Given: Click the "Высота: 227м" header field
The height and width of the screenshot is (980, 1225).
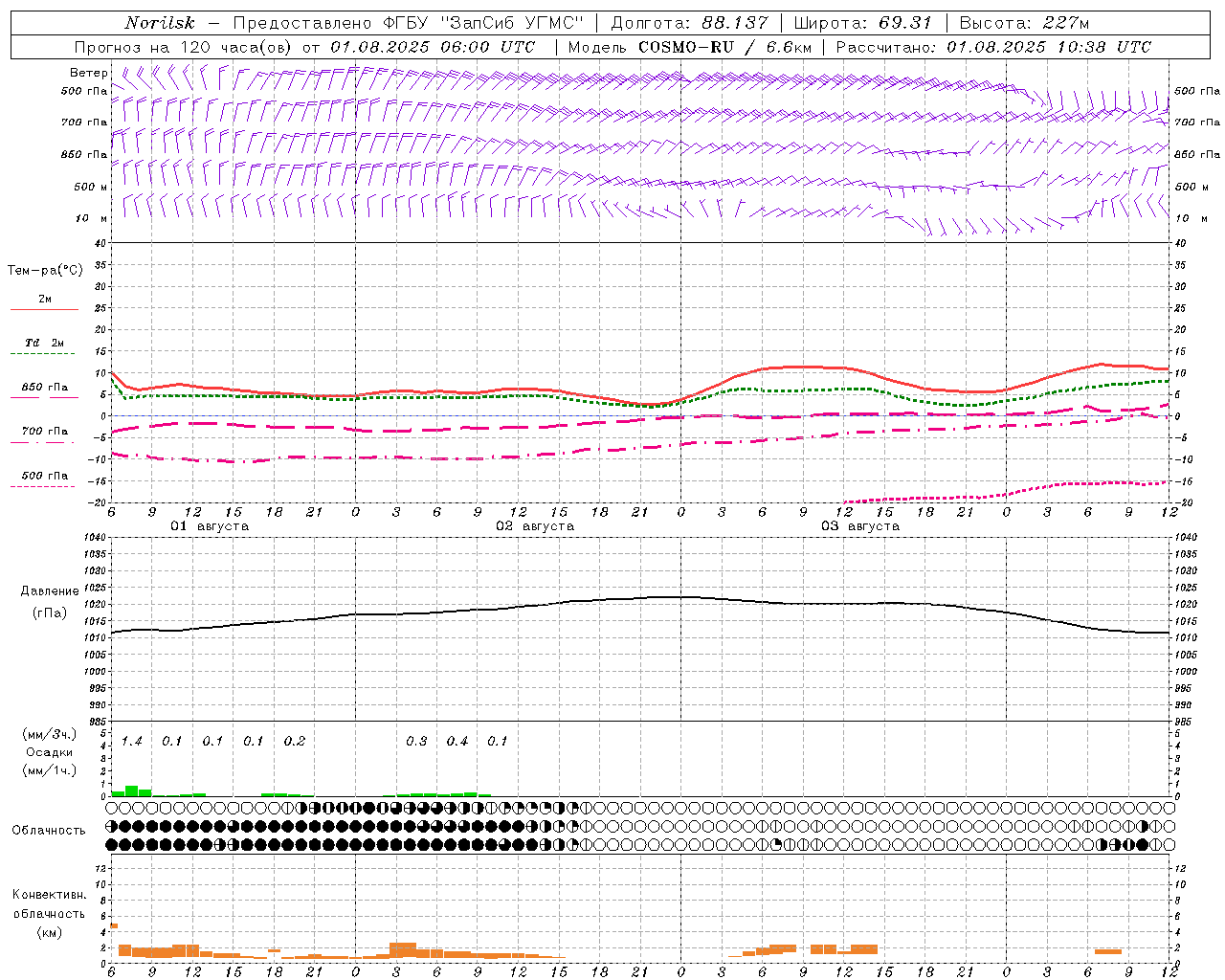Looking at the screenshot, I should coord(1024,23).
